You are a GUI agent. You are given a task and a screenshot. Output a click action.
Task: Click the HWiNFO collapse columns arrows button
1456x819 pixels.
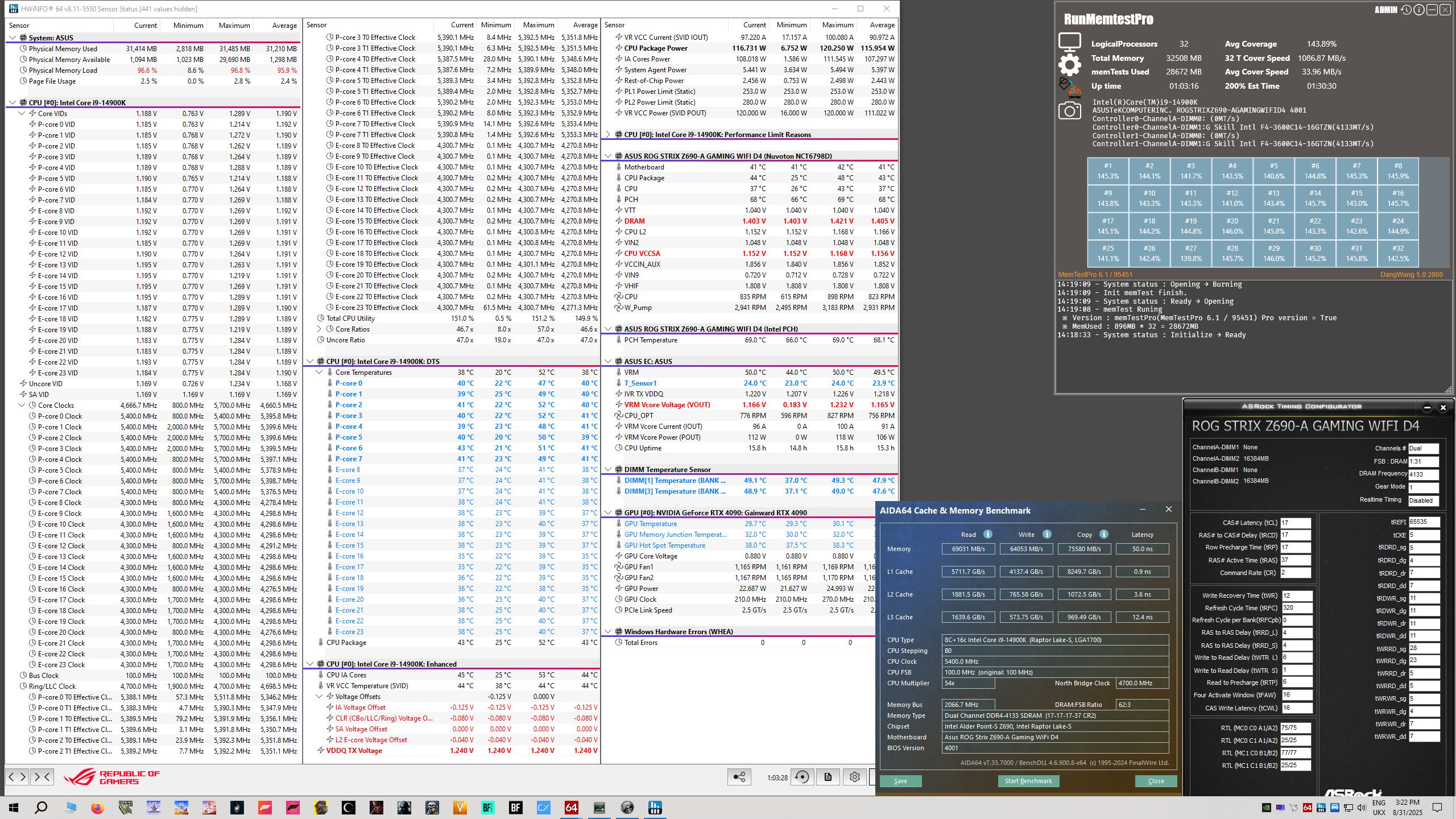coord(43,776)
